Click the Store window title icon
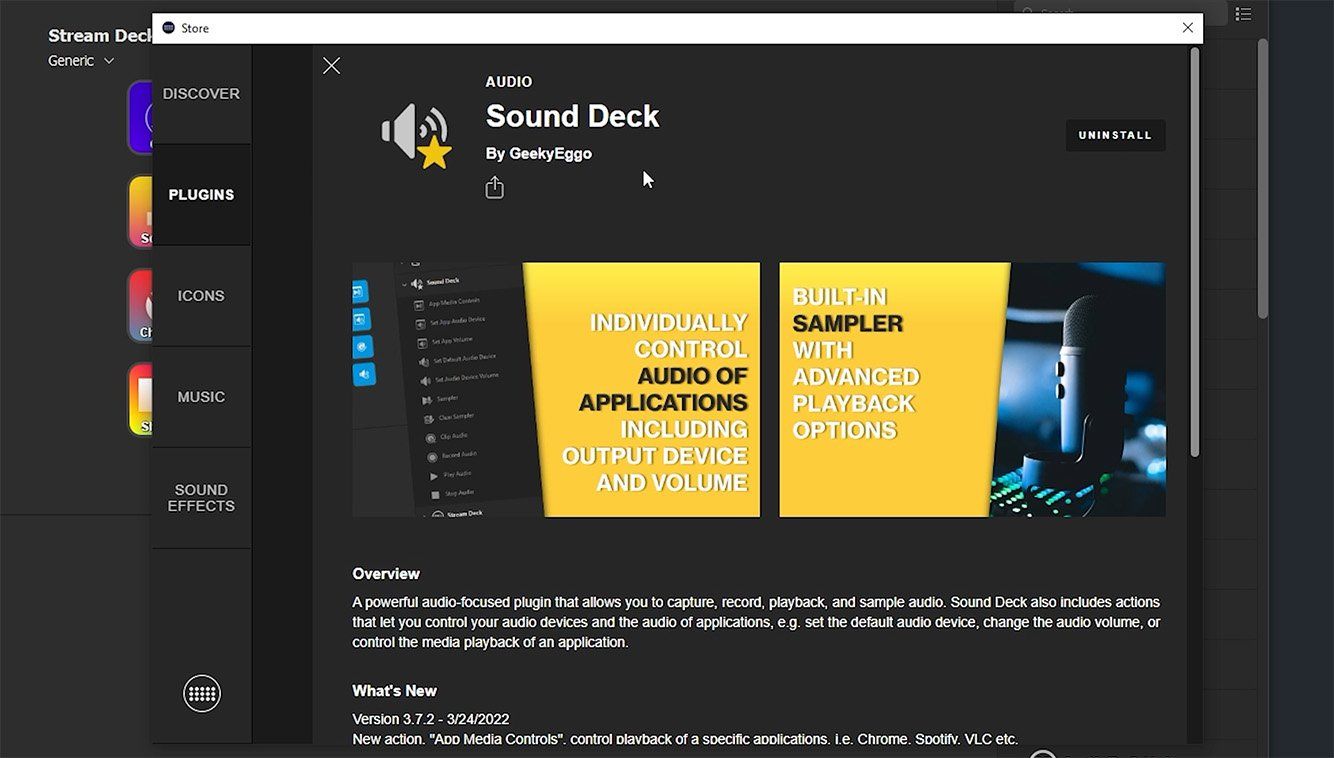This screenshot has width=1334, height=758. pos(168,28)
